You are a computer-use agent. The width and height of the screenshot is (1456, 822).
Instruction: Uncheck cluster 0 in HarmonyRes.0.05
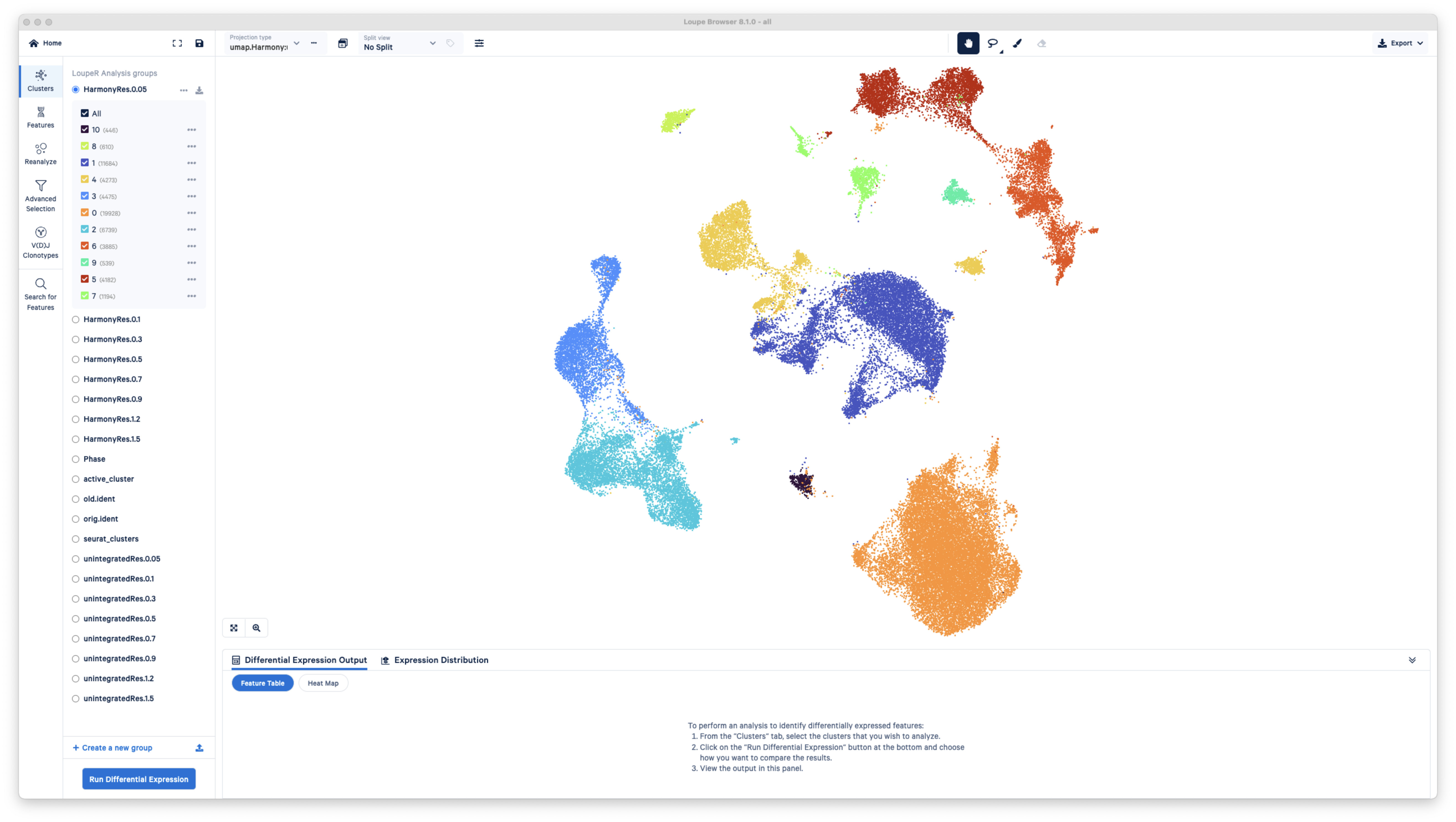click(84, 213)
